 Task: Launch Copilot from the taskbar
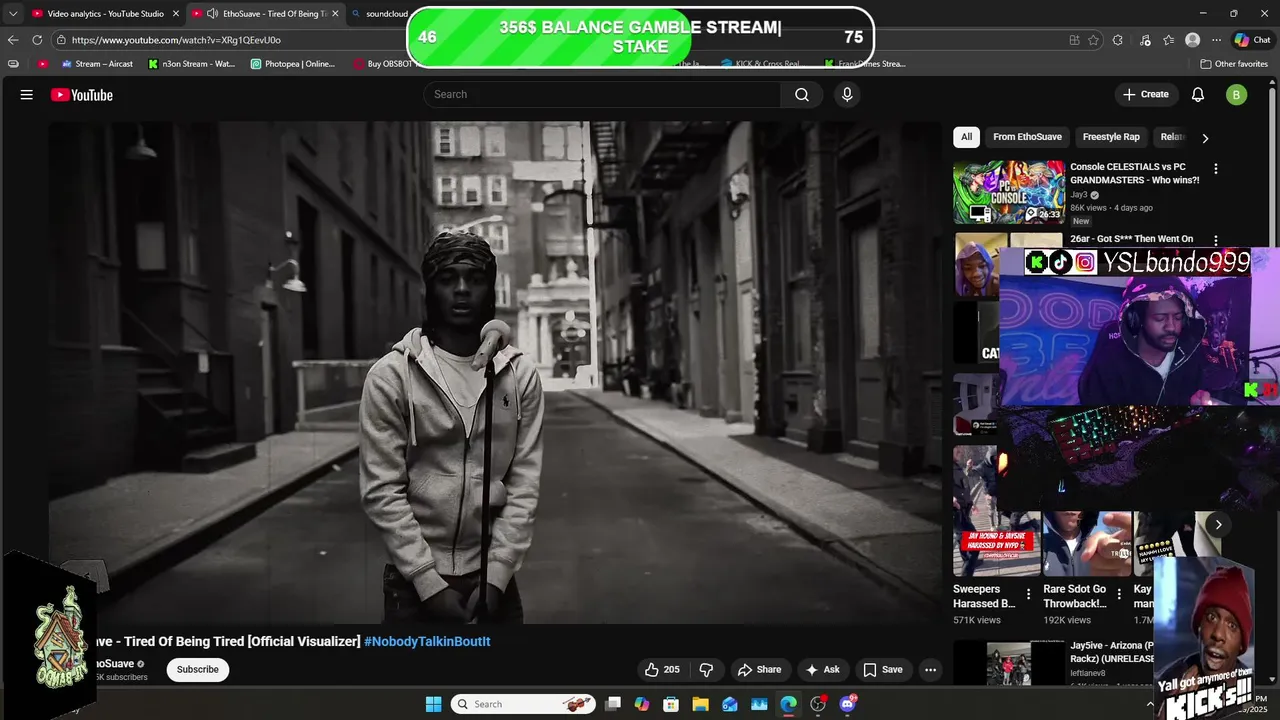tap(642, 704)
